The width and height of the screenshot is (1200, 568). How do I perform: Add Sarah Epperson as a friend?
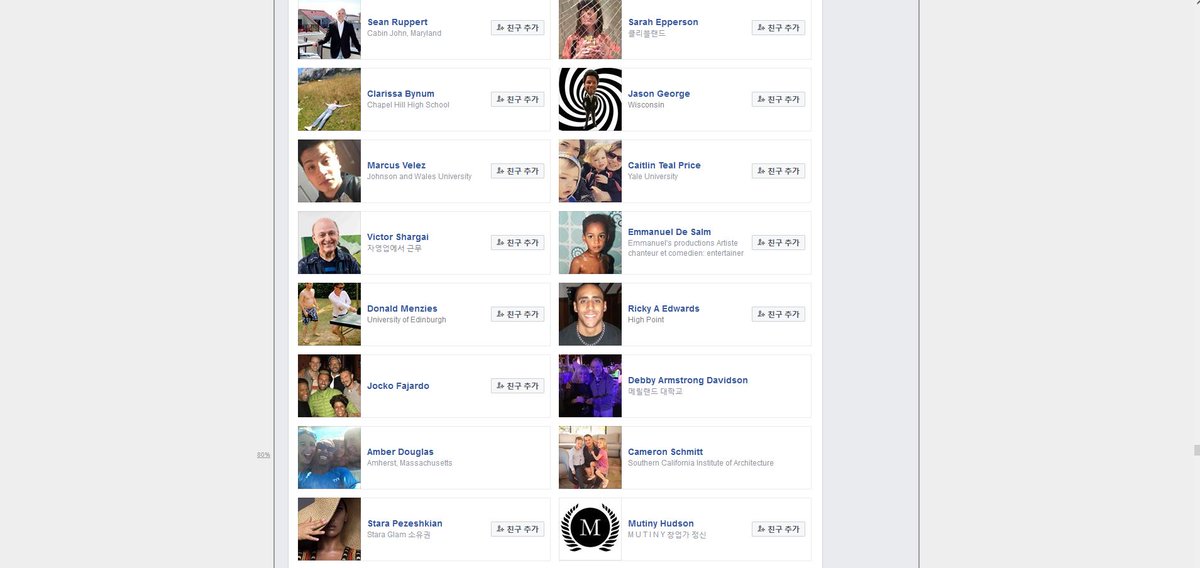pyautogui.click(x=778, y=28)
